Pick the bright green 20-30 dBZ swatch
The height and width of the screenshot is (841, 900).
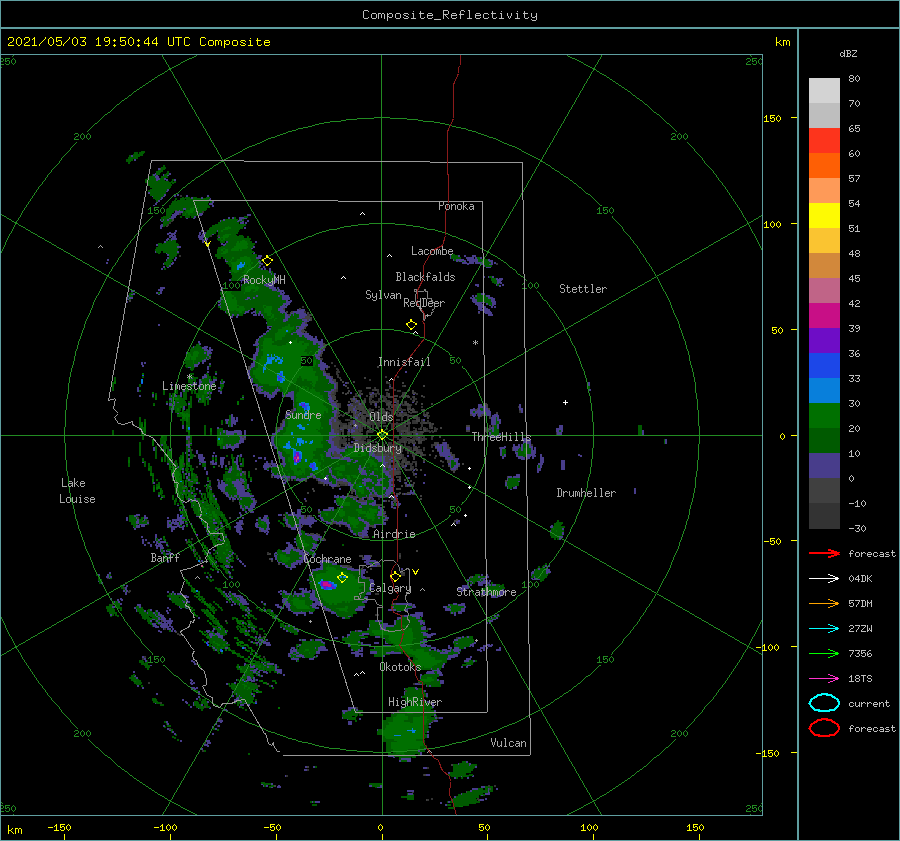824,416
